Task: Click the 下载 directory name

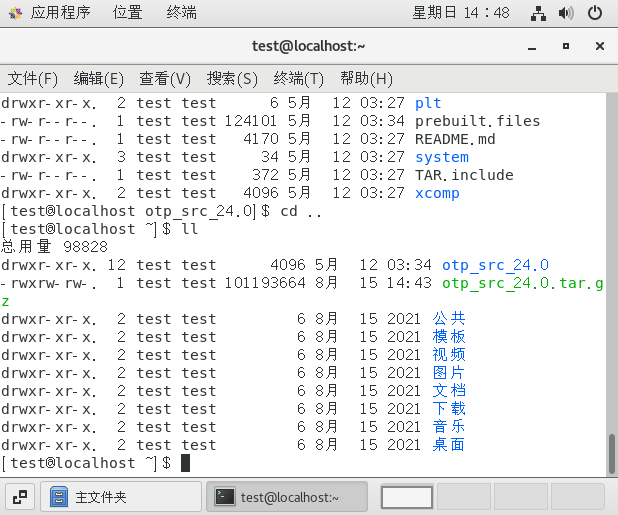Action: (449, 409)
